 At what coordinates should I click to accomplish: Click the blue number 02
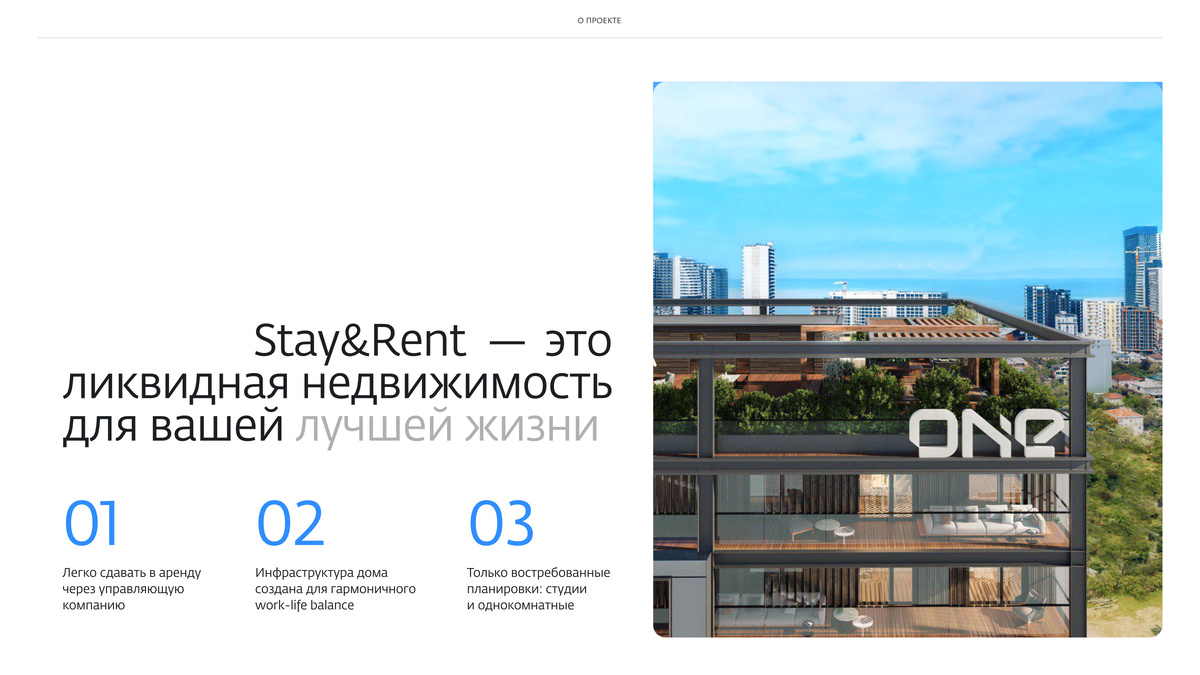[x=291, y=522]
